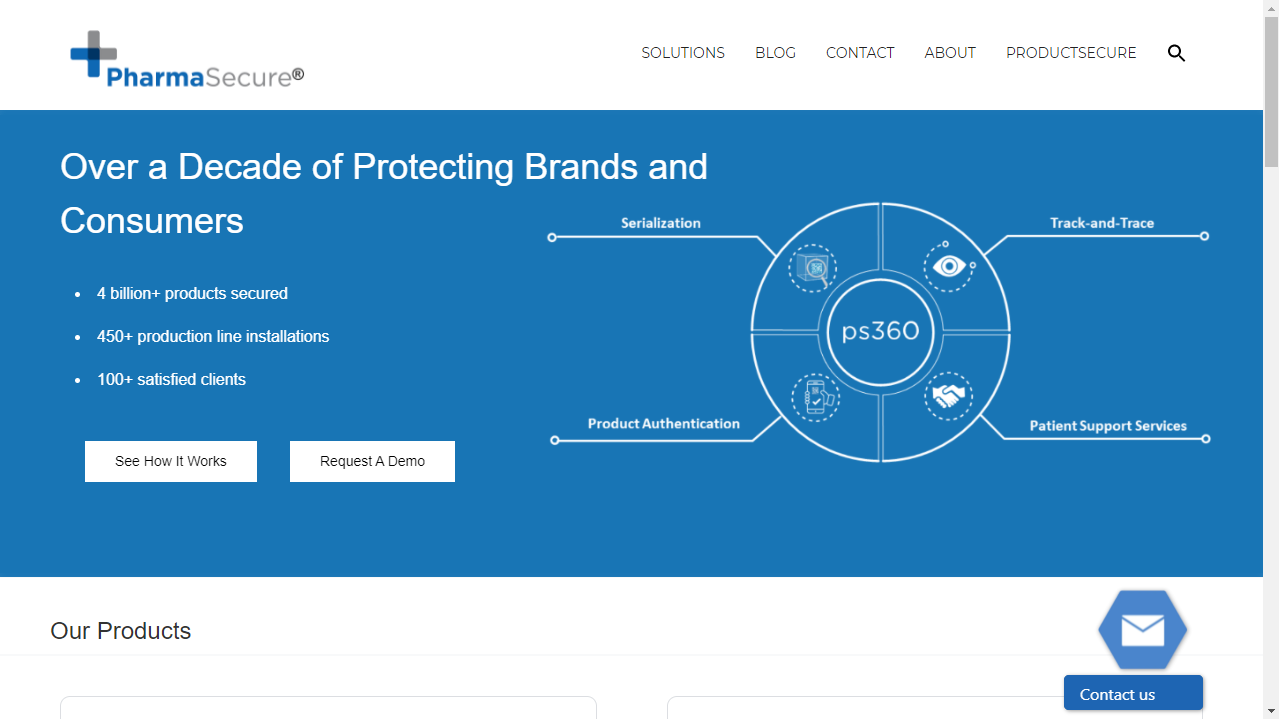Screen dimensions: 1279x719
Task: Click the ps360 center circle
Action: (x=880, y=331)
